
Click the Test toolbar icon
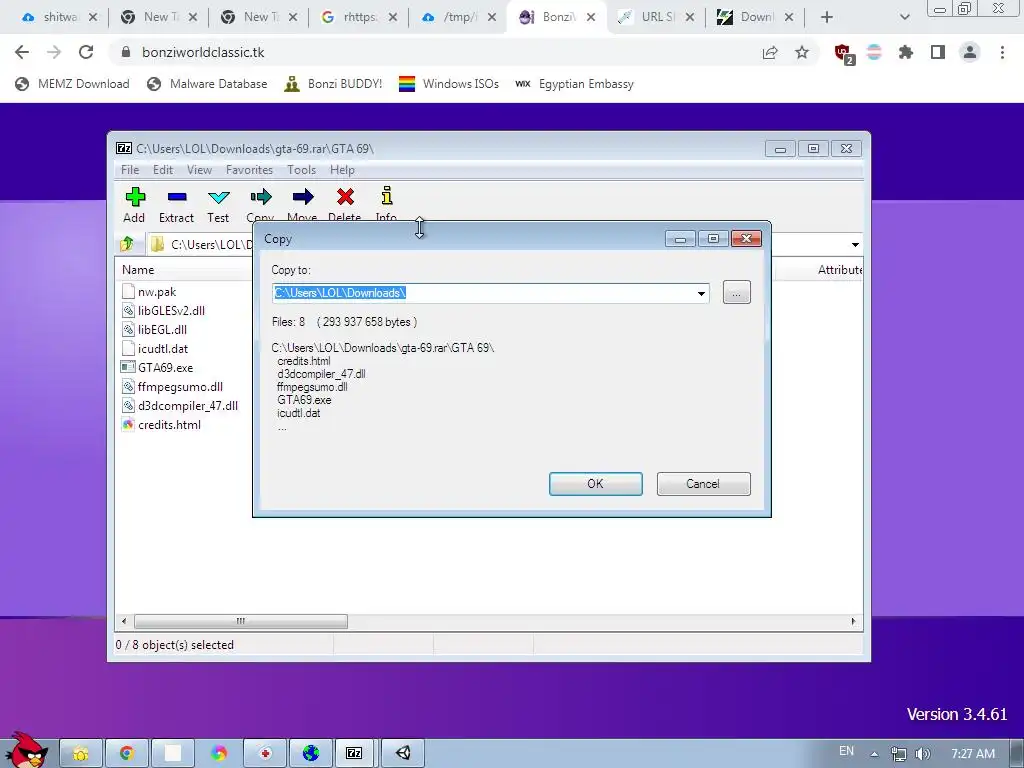(x=218, y=204)
